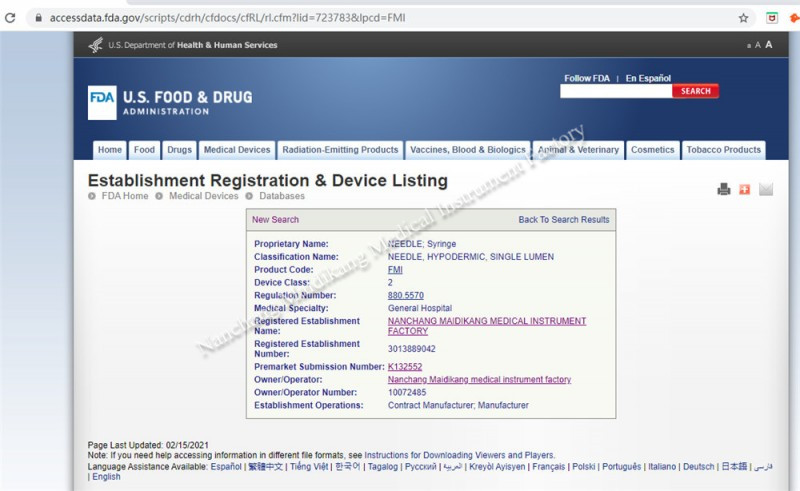Viewport: 800px width, 491px height.
Task: Select Português language link
Action: tap(621, 467)
